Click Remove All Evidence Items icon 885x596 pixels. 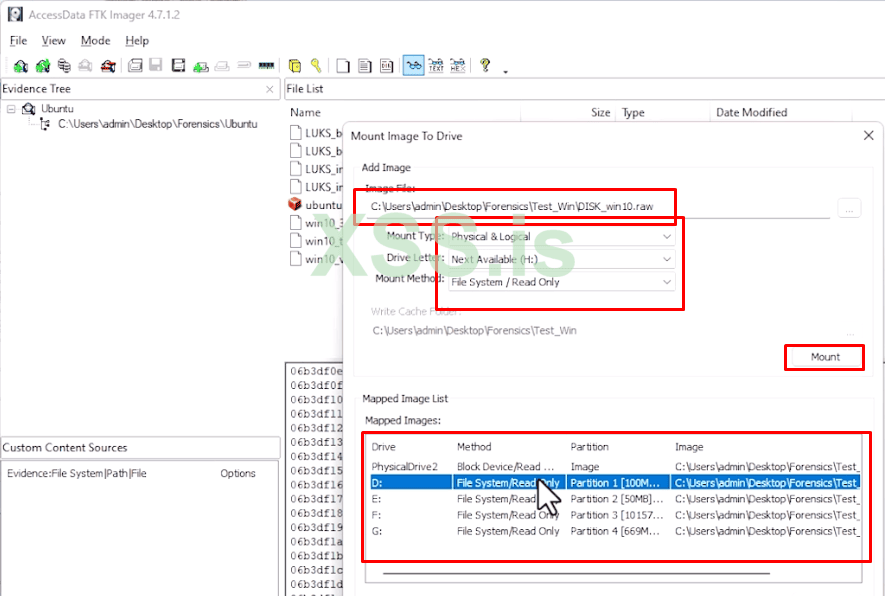pyautogui.click(x=108, y=66)
